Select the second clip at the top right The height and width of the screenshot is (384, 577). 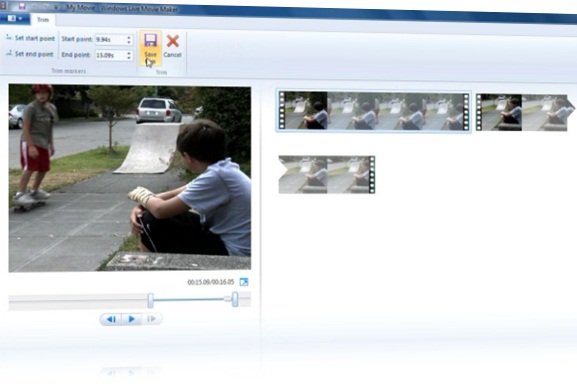click(524, 112)
